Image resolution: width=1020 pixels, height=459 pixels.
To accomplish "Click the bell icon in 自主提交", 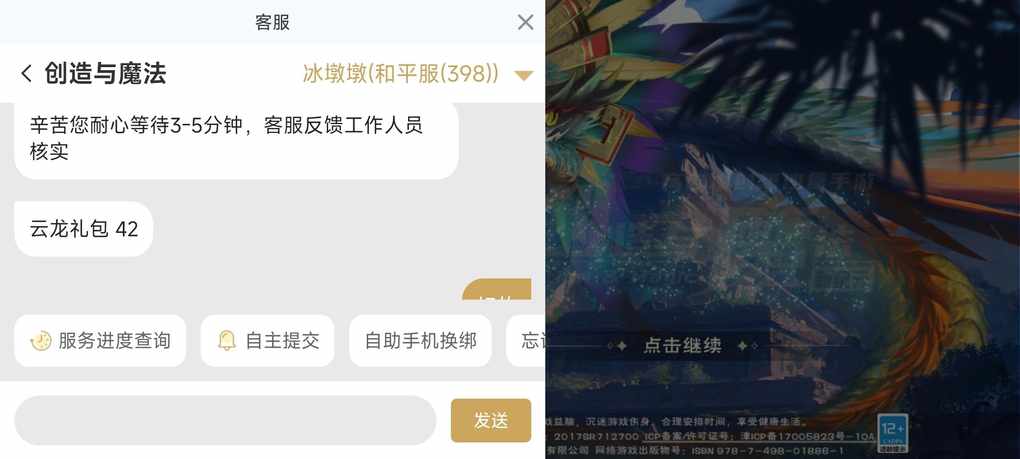I will point(226,341).
